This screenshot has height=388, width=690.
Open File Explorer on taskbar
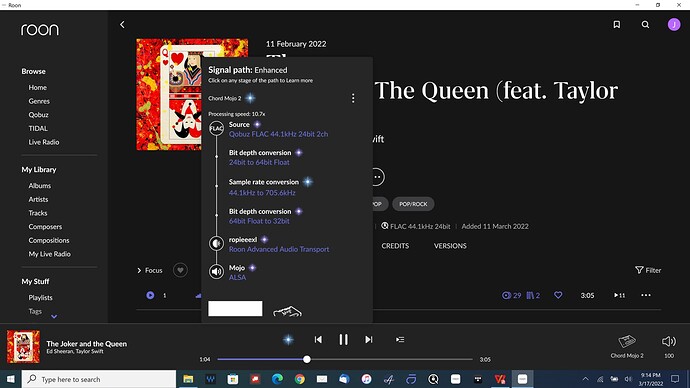(x=188, y=379)
